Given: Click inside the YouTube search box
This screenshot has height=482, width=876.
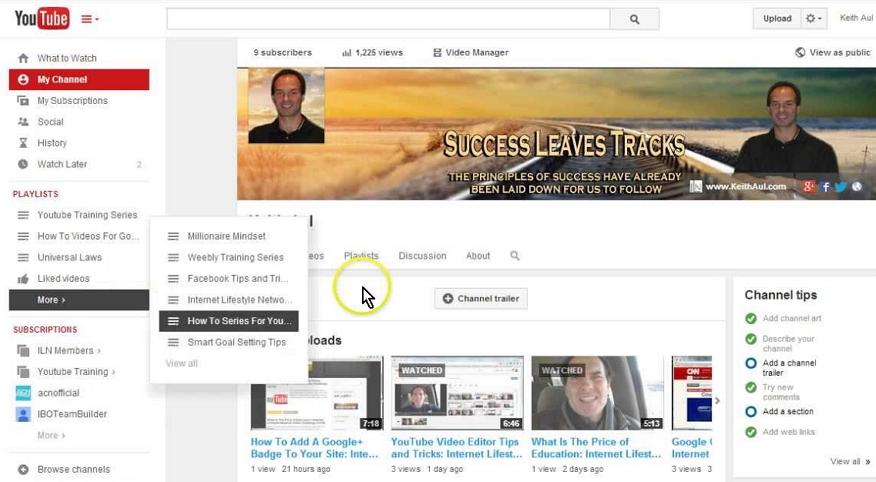Looking at the screenshot, I should [388, 19].
